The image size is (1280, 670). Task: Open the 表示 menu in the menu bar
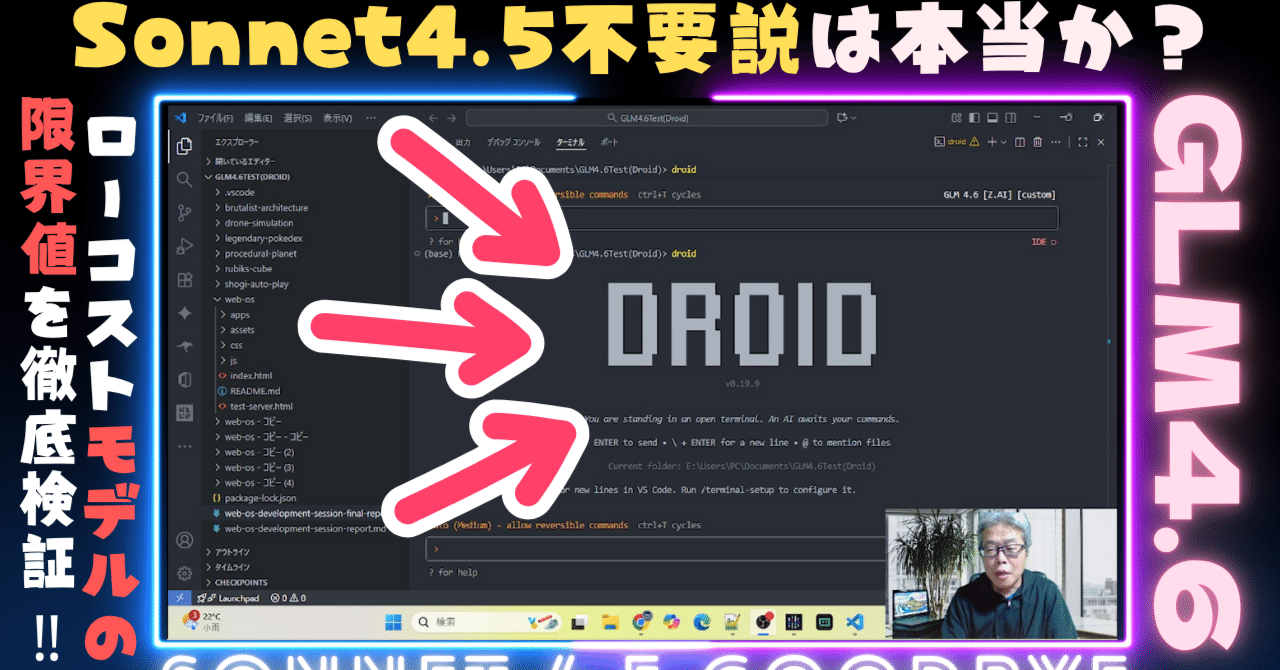(336, 117)
